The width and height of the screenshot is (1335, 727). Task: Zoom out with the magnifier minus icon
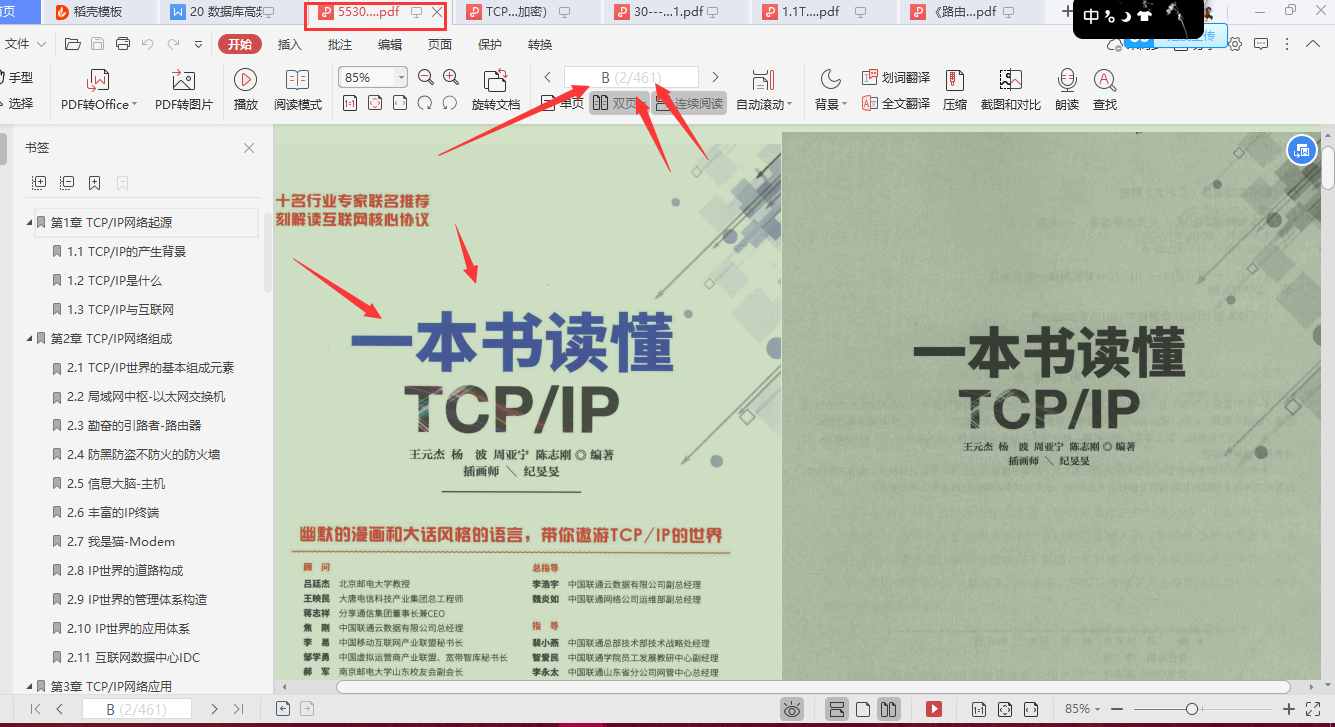click(x=426, y=77)
